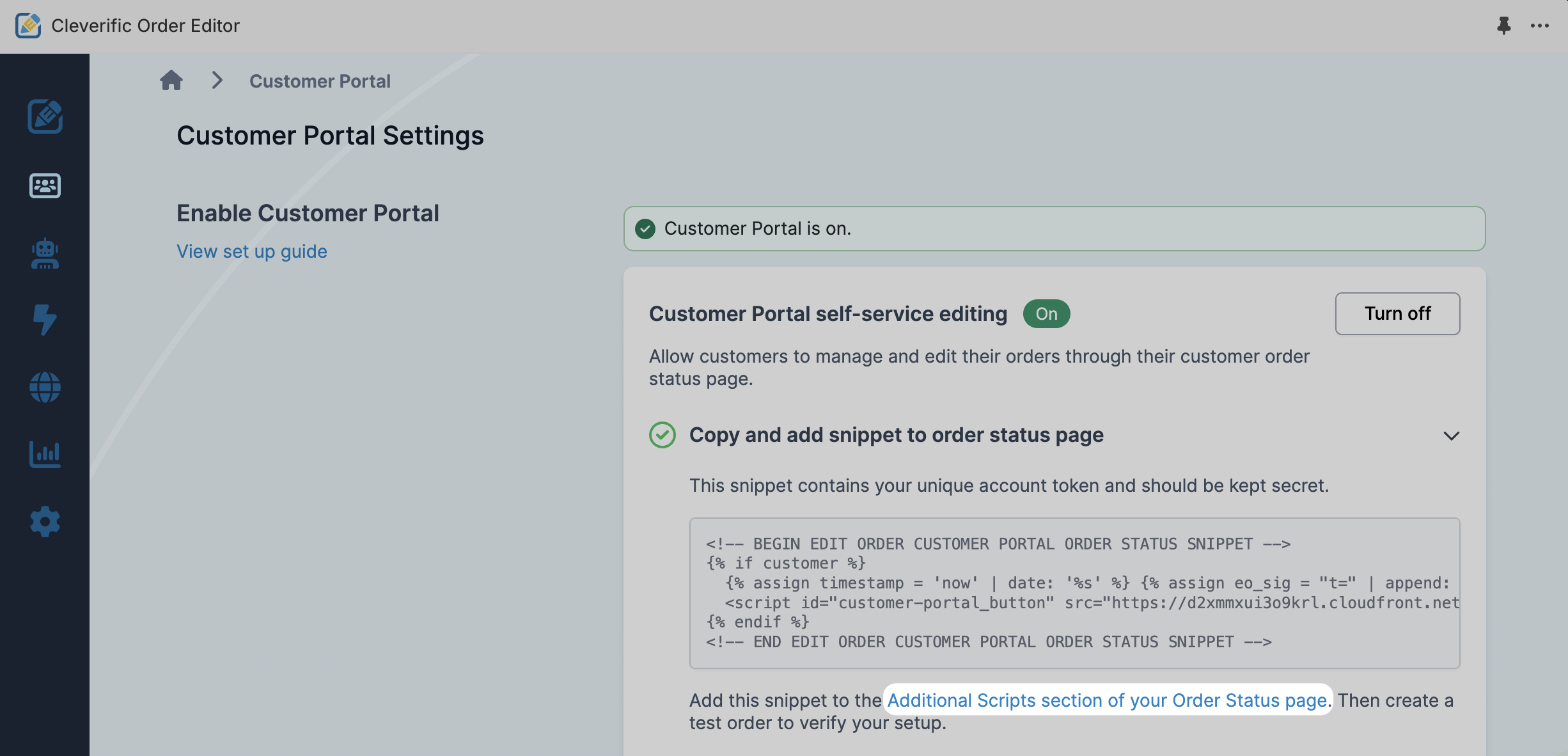Turn off Customer Portal self-service editing

coord(1397,313)
